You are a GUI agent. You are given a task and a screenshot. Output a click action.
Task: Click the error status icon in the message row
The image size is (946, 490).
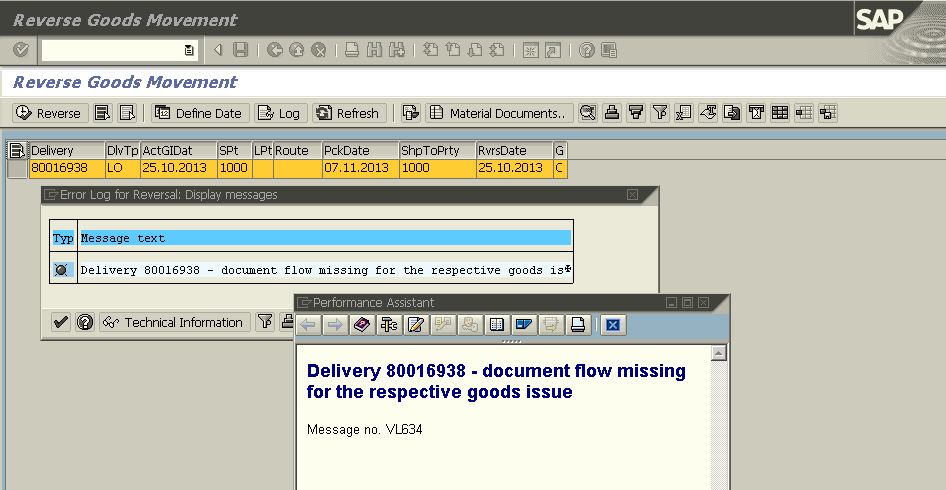point(61,270)
